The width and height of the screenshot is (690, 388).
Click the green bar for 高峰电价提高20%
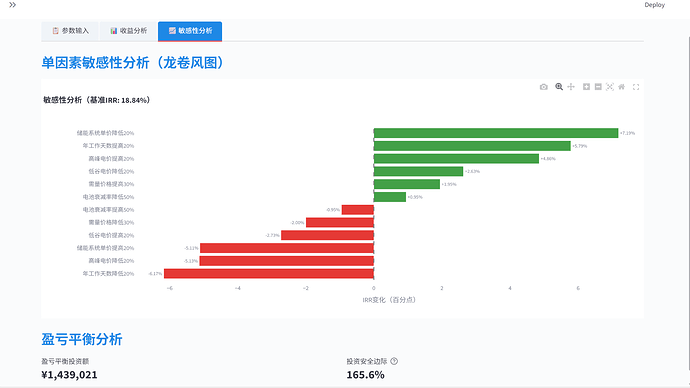point(456,158)
